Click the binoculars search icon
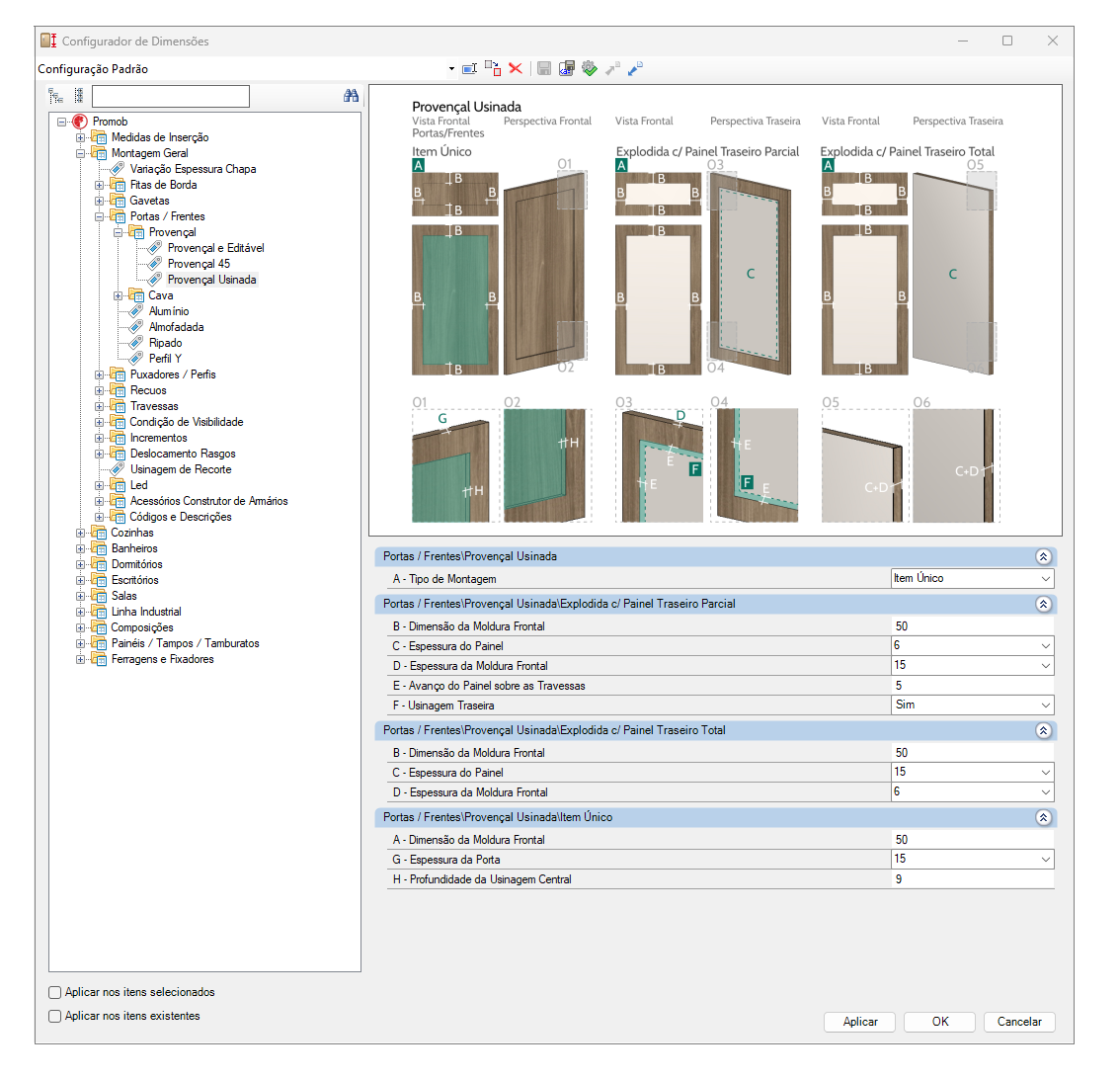The image size is (1120, 1079). [x=351, y=96]
